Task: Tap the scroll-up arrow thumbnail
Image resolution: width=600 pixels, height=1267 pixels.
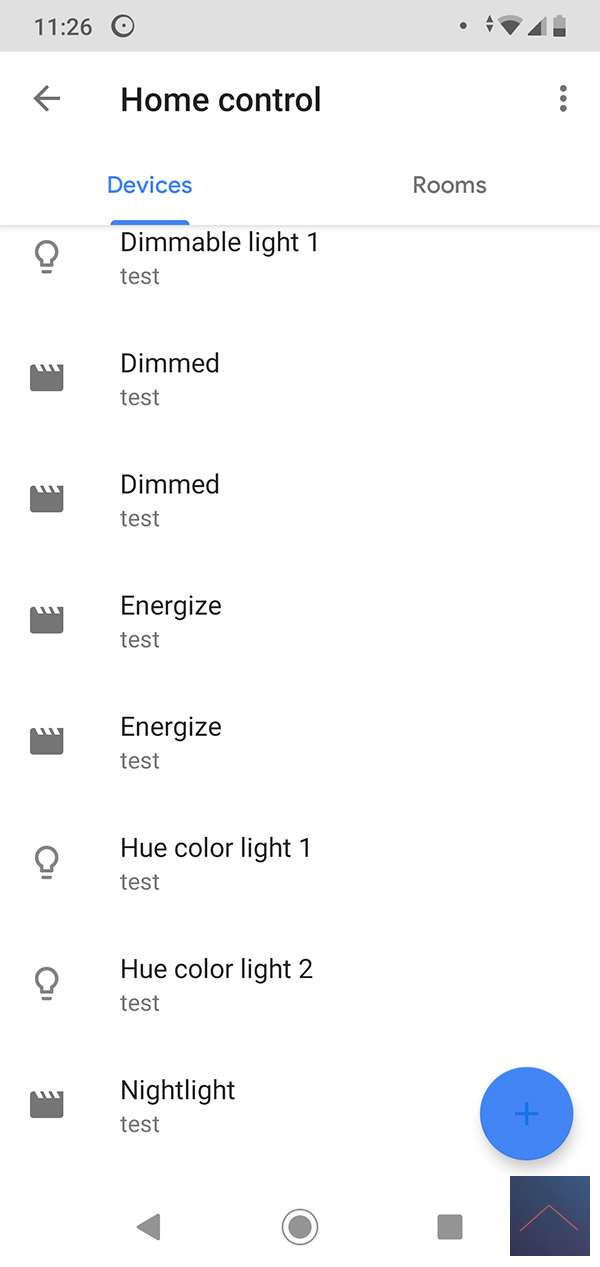Action: point(549,1216)
